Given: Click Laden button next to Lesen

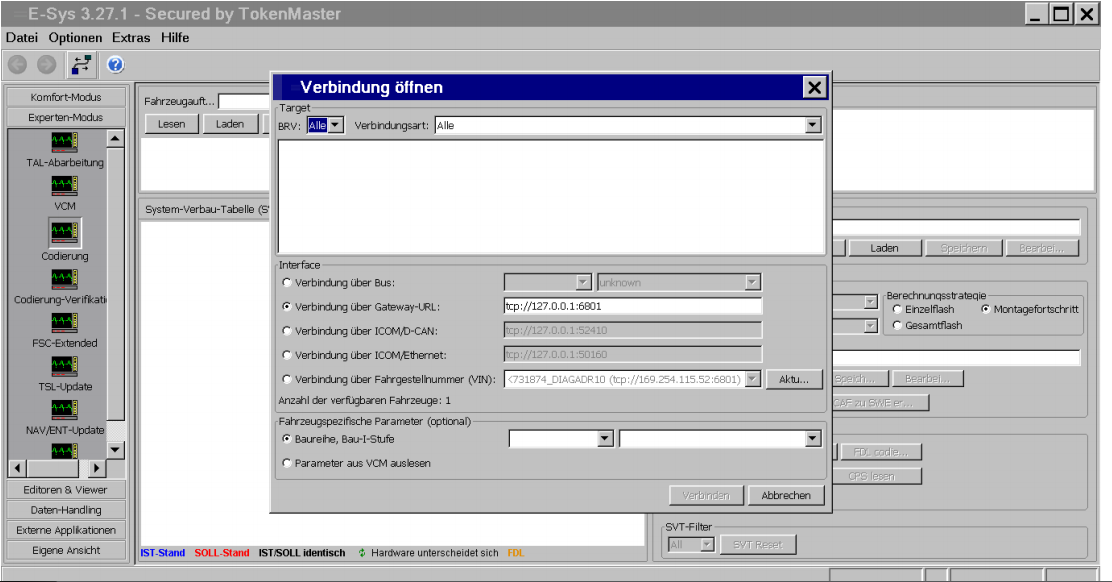Looking at the screenshot, I should 230,124.
